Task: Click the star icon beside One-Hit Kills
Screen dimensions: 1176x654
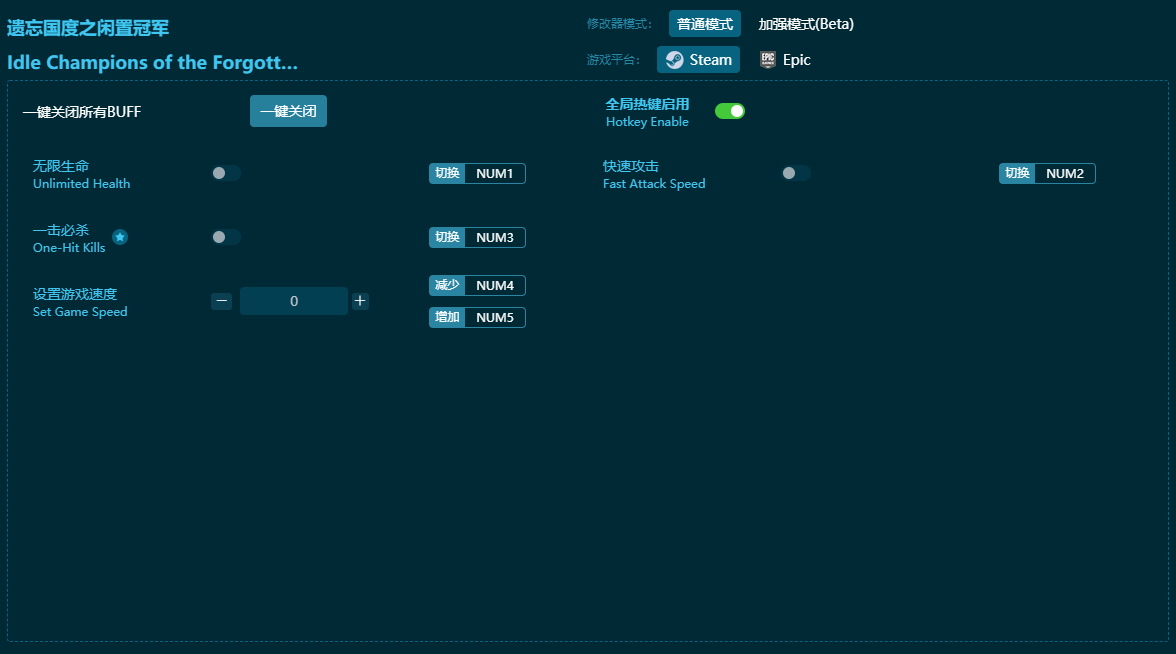Action: pyautogui.click(x=120, y=237)
